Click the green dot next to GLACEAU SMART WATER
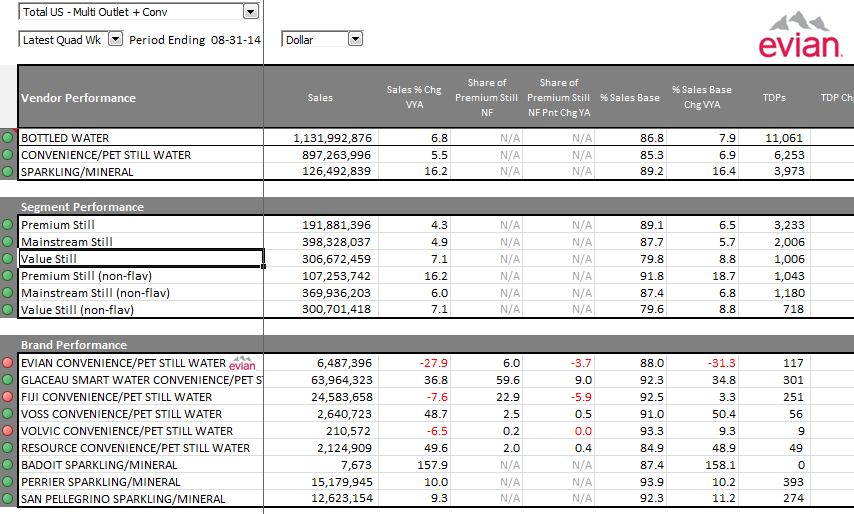 pos(8,380)
